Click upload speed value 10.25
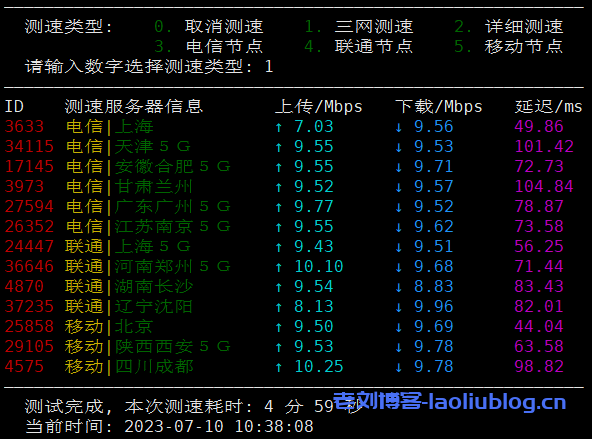592x439 pixels. click(x=319, y=367)
